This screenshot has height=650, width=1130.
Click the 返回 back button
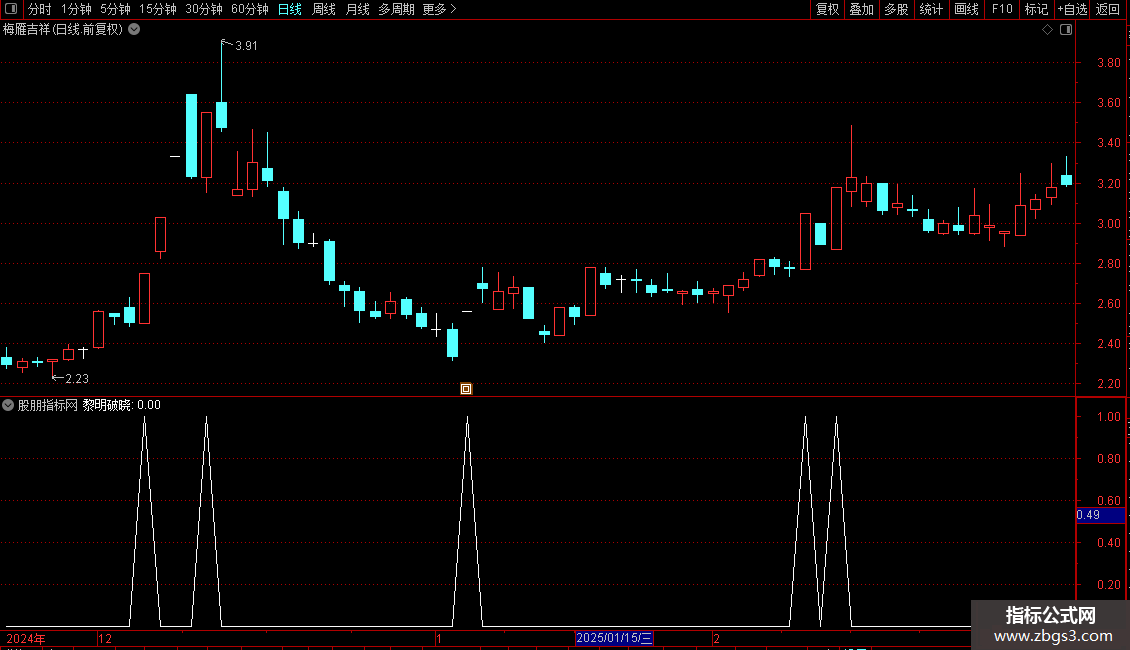[x=1108, y=9]
